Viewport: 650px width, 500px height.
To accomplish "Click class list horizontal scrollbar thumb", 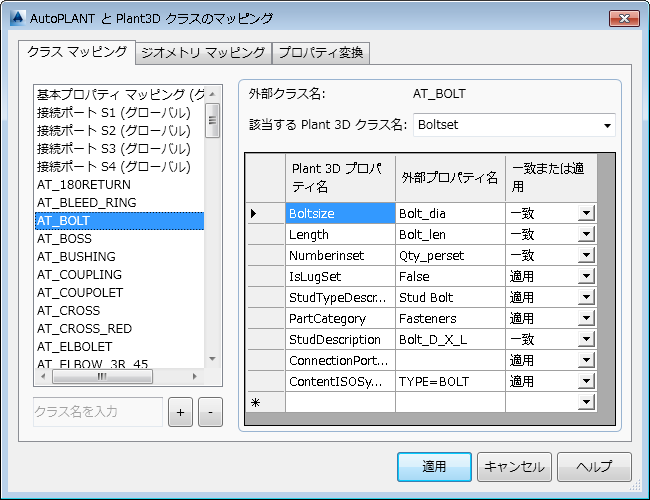I will point(102,376).
